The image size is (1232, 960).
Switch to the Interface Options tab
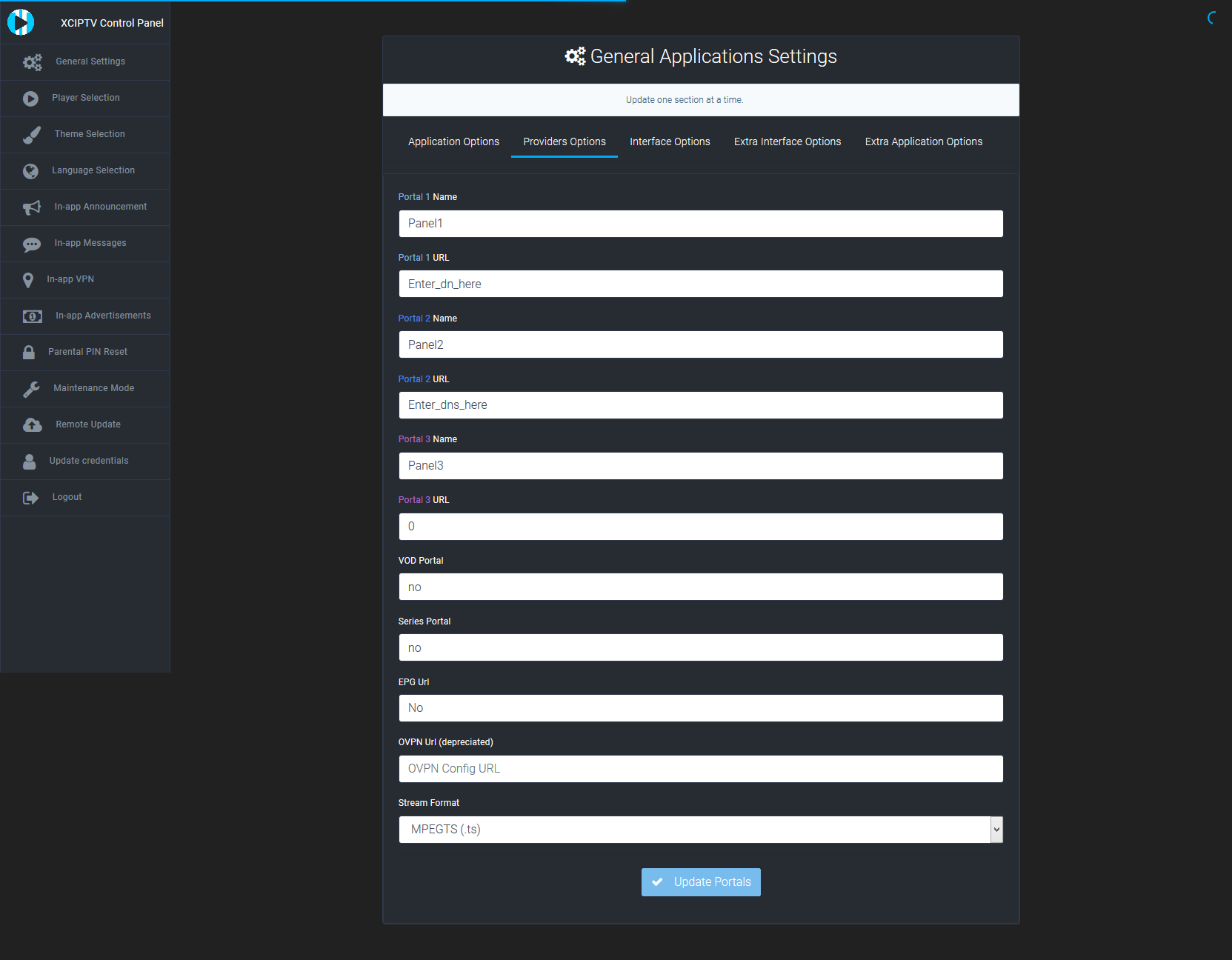670,141
